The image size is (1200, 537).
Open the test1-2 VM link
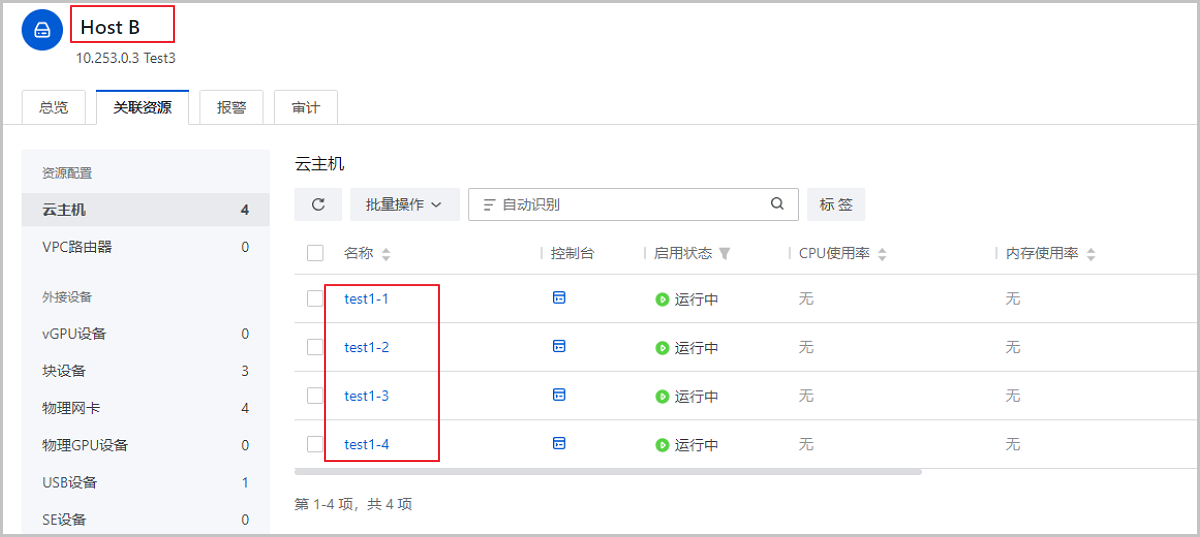click(x=366, y=347)
